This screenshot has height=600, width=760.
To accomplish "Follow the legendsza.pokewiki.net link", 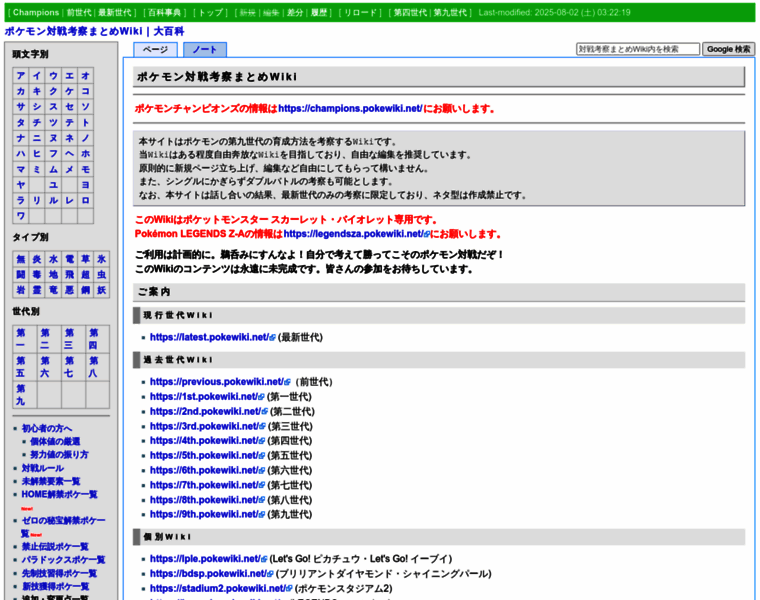I will 357,234.
